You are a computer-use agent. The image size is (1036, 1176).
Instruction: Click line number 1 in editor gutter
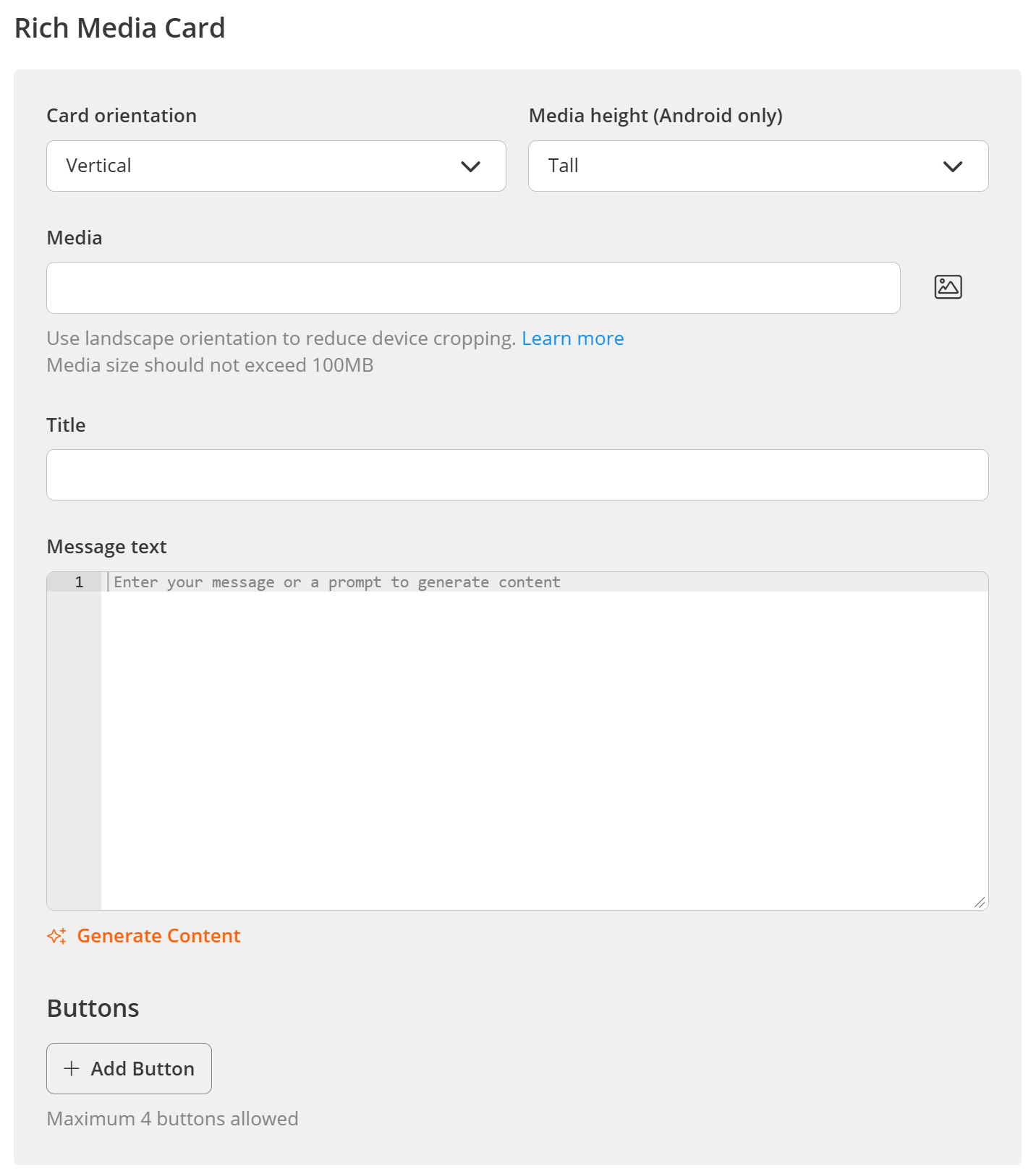(79, 582)
